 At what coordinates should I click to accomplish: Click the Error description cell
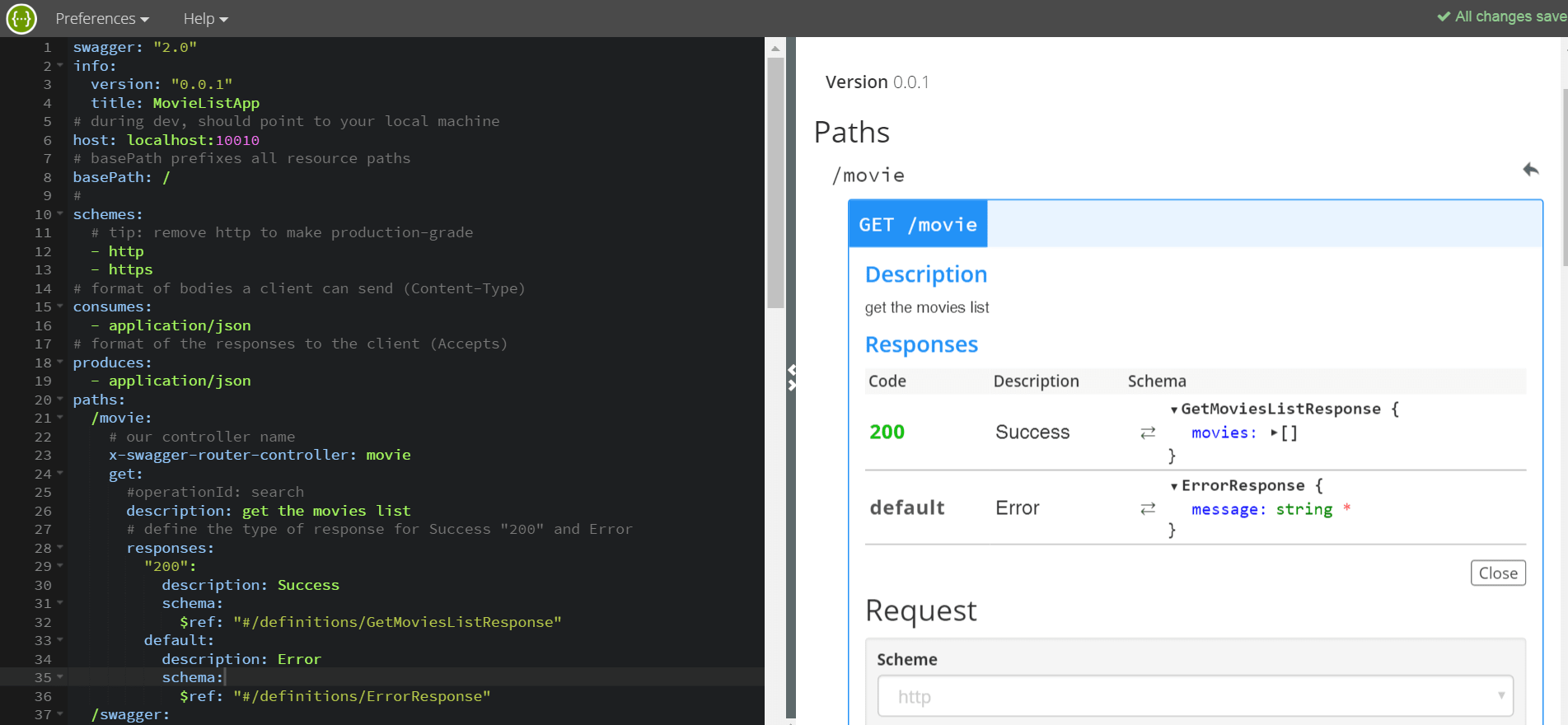click(1018, 508)
